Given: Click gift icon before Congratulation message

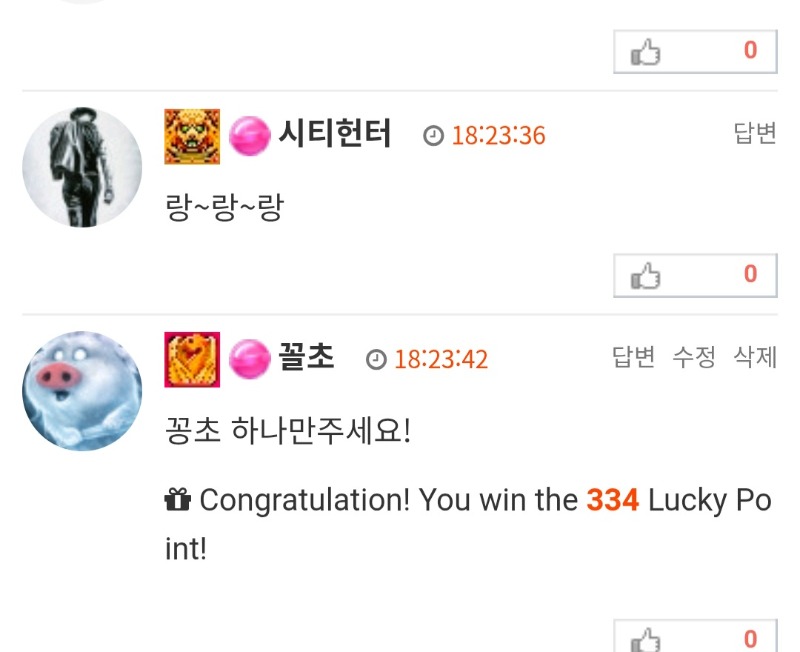Looking at the screenshot, I should point(178,499).
